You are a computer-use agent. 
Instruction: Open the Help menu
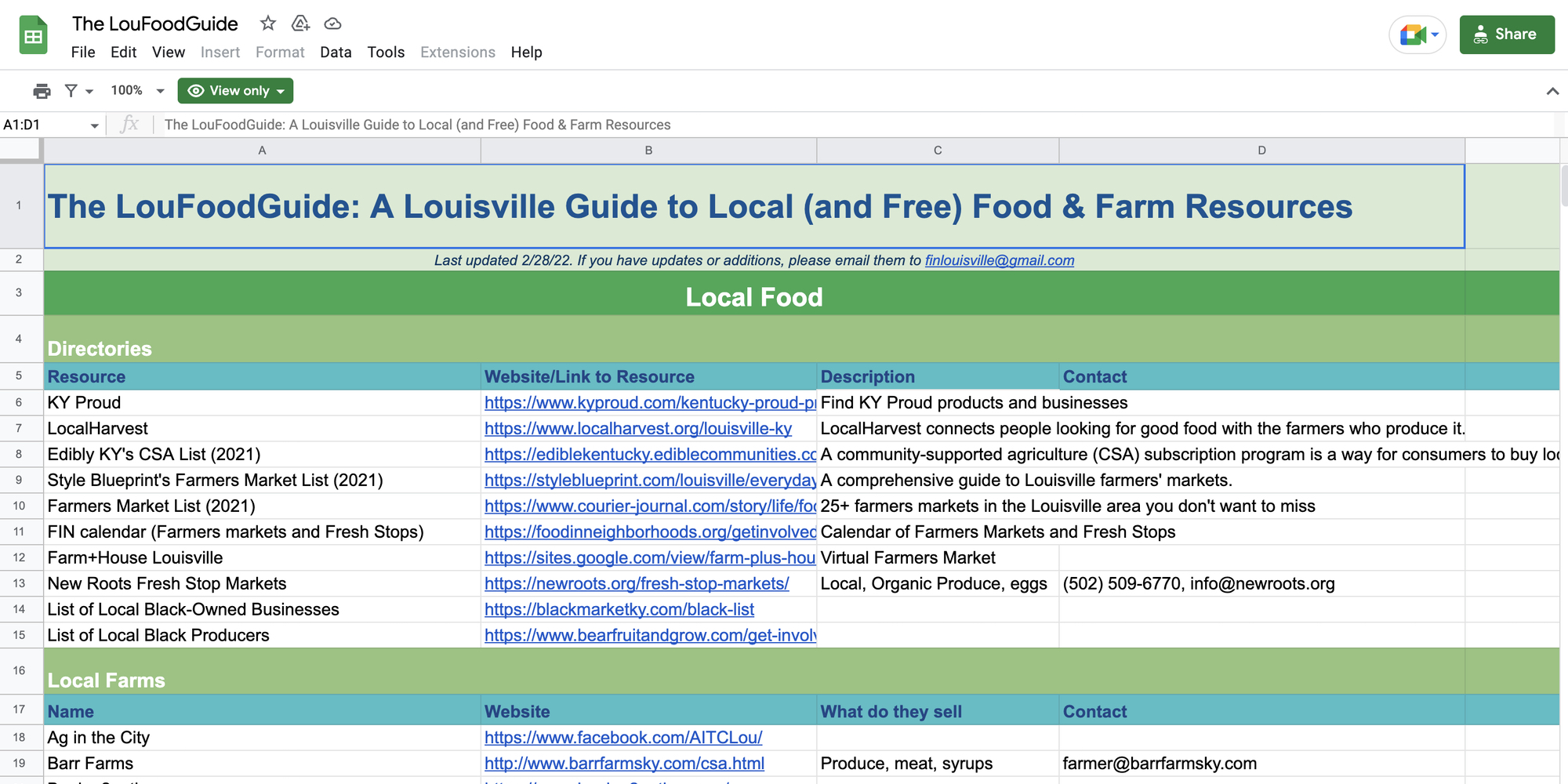click(526, 53)
